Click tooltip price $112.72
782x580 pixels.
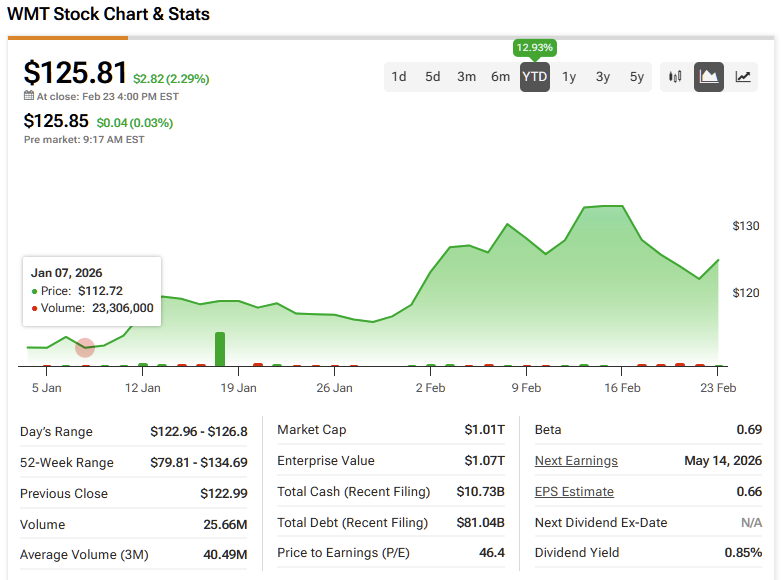click(100, 291)
